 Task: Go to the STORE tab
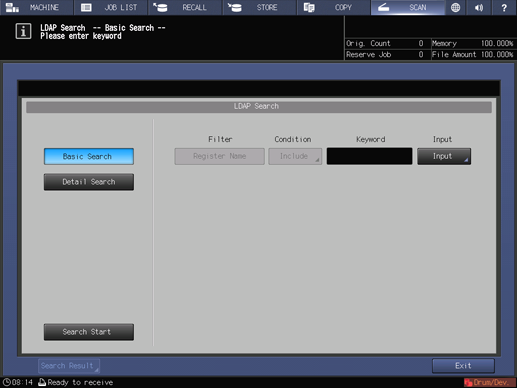(x=259, y=7)
